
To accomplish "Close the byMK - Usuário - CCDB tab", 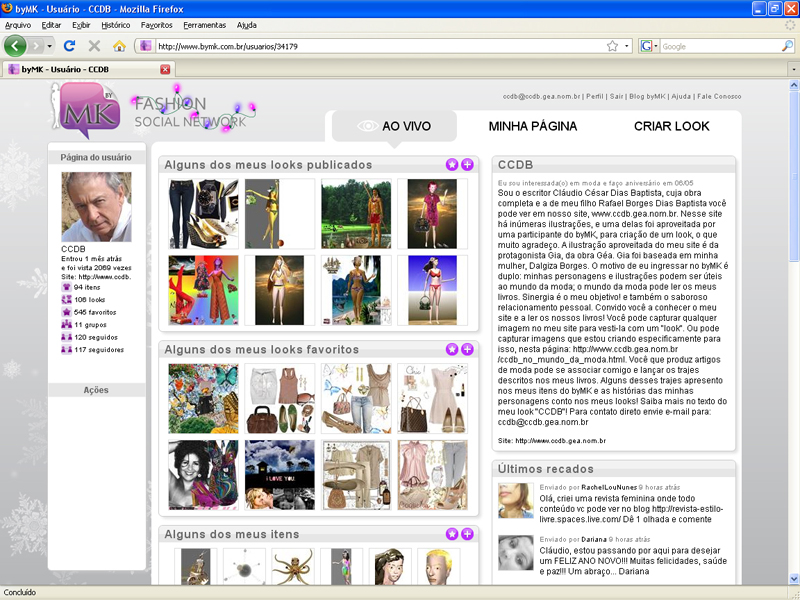I will (x=165, y=70).
